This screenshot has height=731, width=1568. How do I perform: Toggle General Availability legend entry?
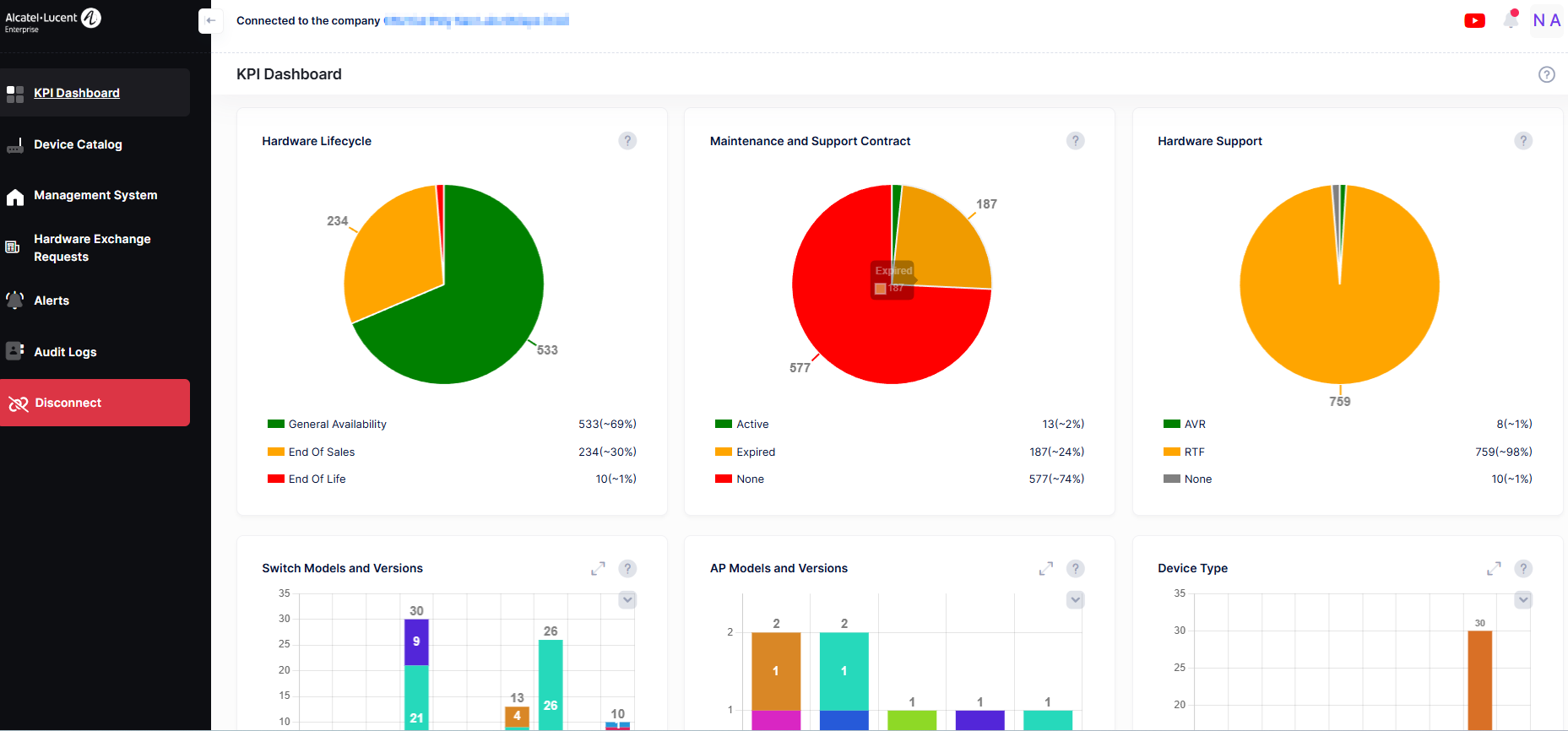[x=337, y=425]
